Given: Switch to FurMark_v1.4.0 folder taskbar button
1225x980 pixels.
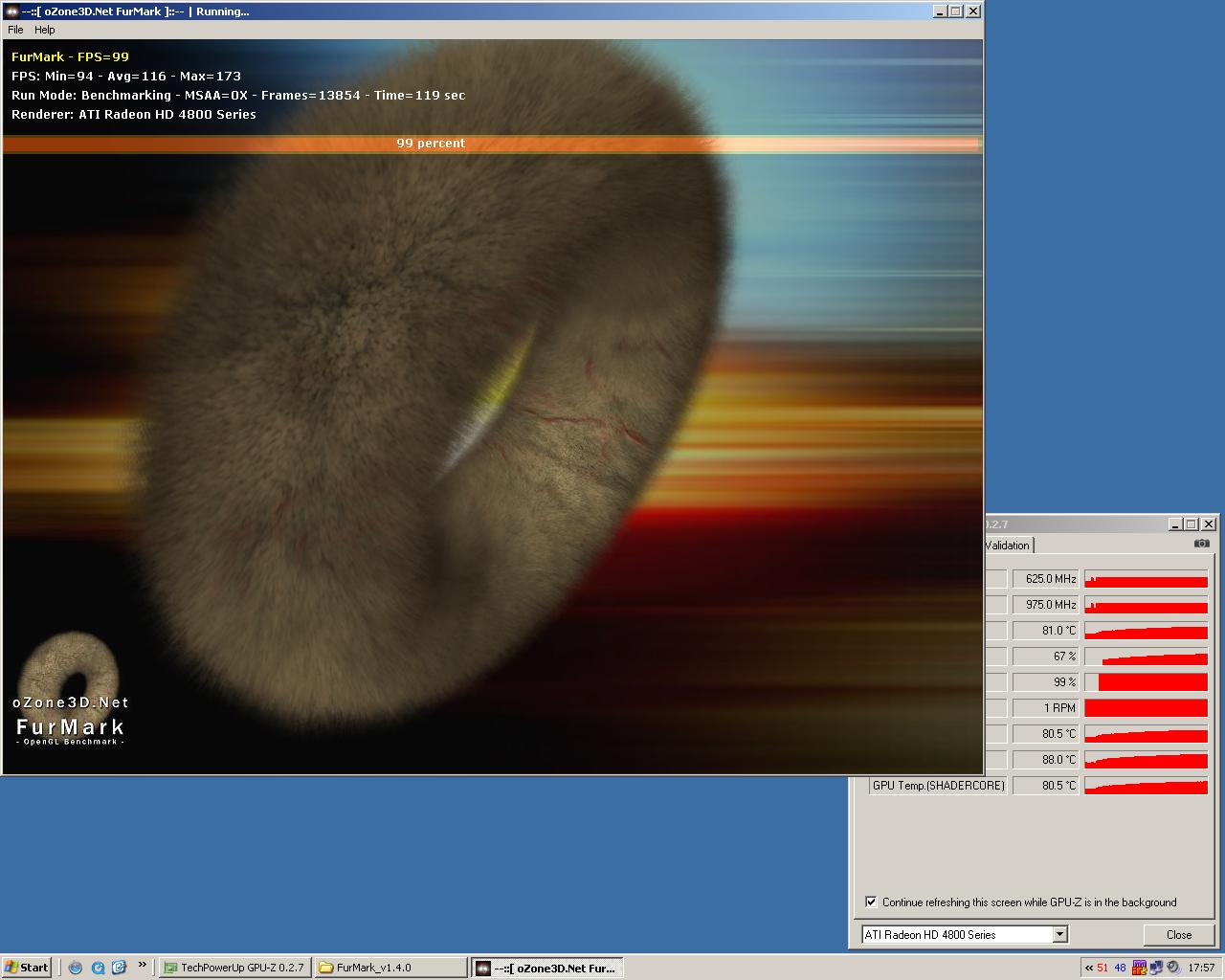Looking at the screenshot, I should pos(390,968).
